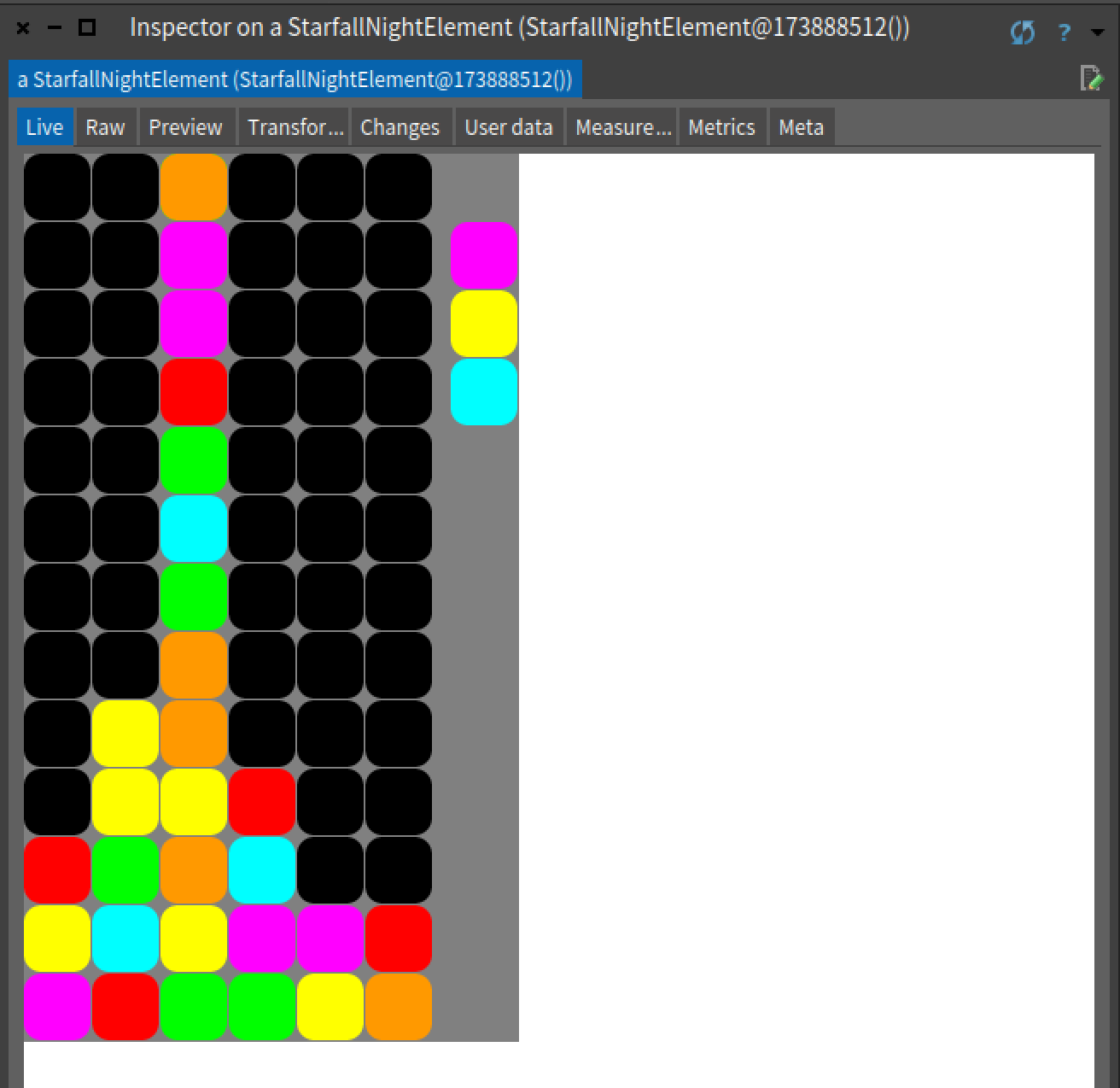Open the Measurement tab
The width and height of the screenshot is (1120, 1088).
coord(622,127)
